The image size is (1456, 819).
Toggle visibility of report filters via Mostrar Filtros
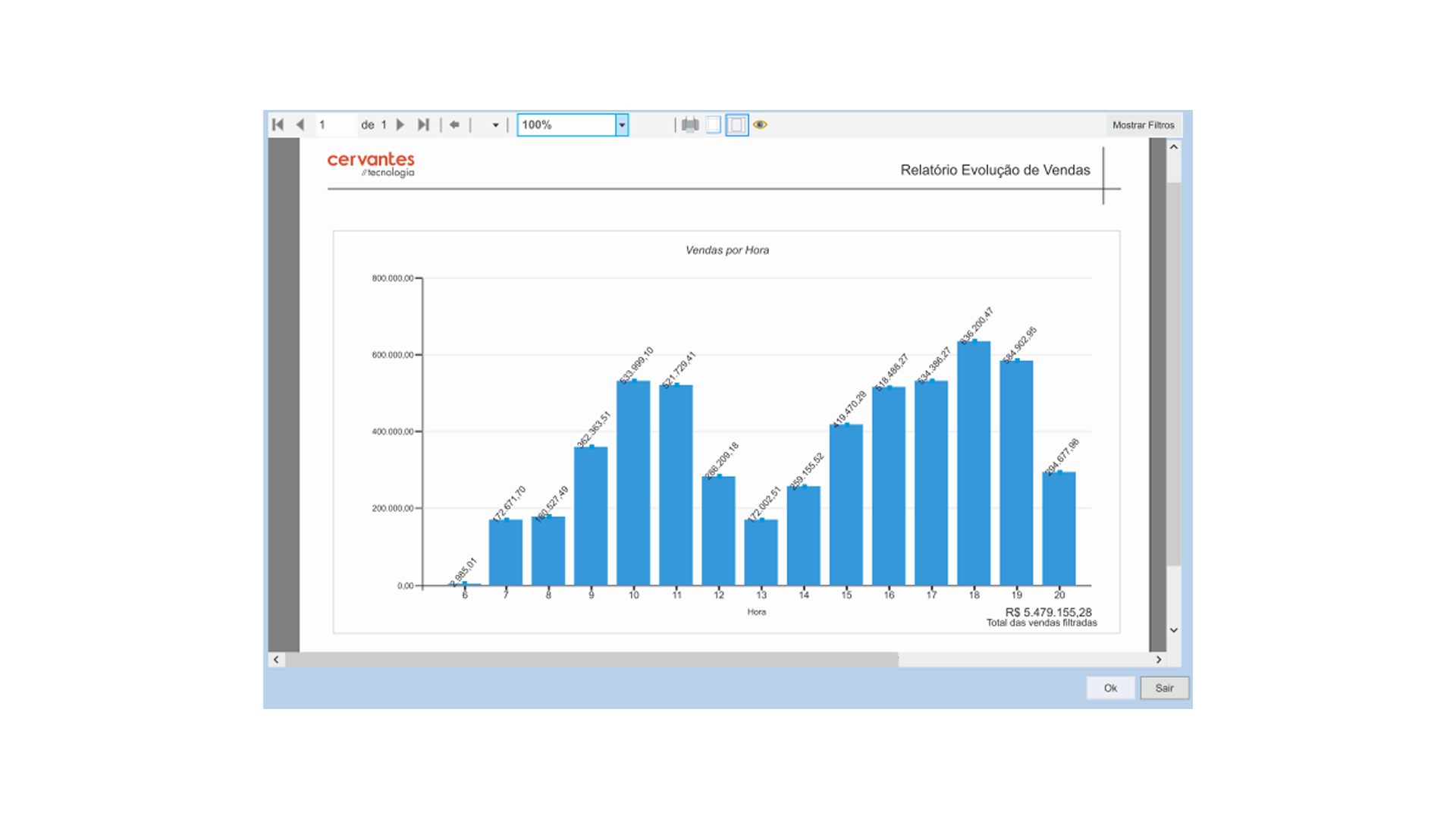point(1143,124)
